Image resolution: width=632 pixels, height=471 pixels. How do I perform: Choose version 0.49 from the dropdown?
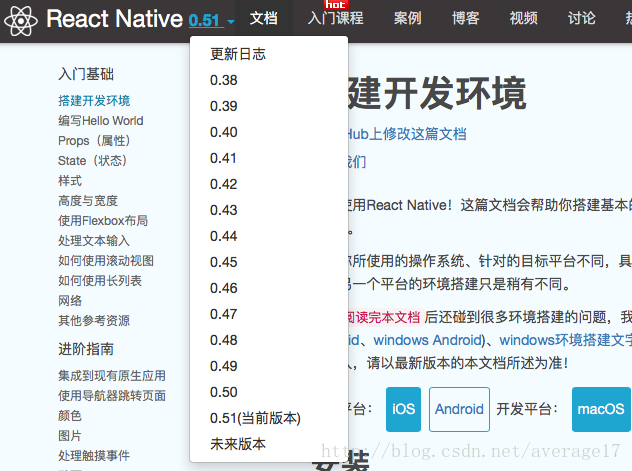[224, 366]
